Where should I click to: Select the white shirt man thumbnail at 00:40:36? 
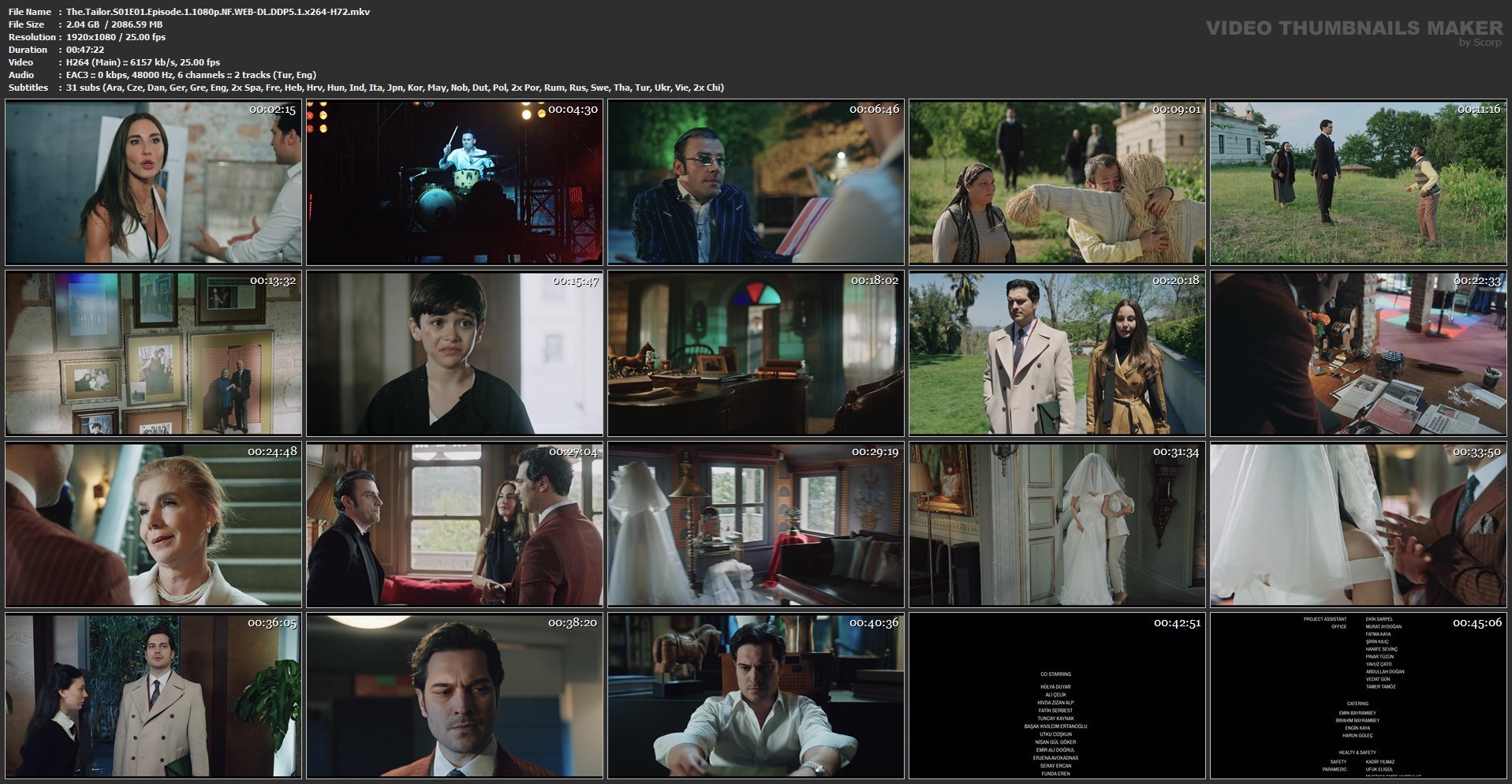click(x=756, y=696)
